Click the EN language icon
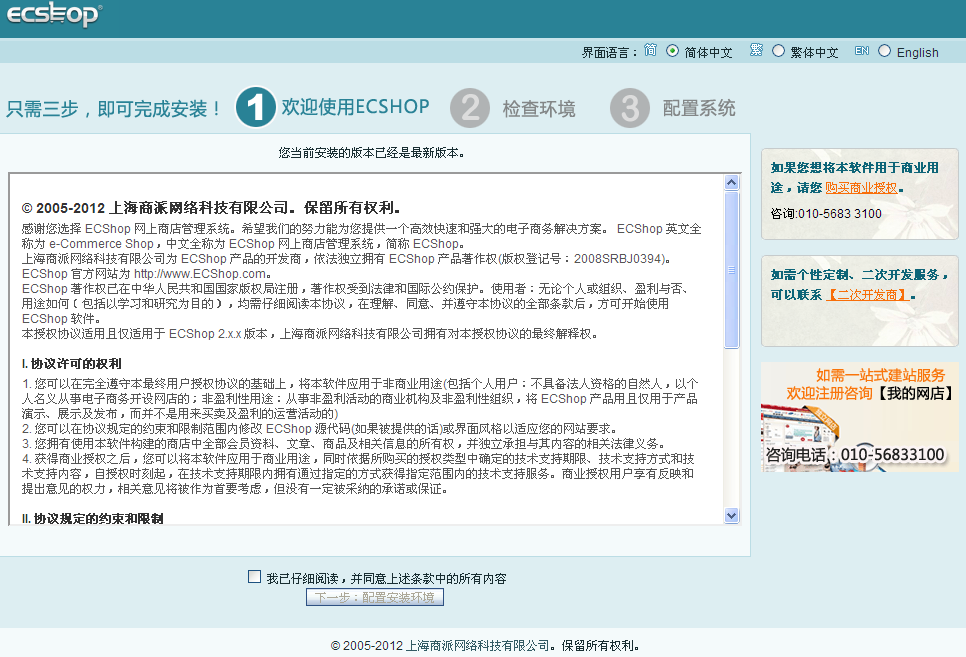 pos(861,51)
